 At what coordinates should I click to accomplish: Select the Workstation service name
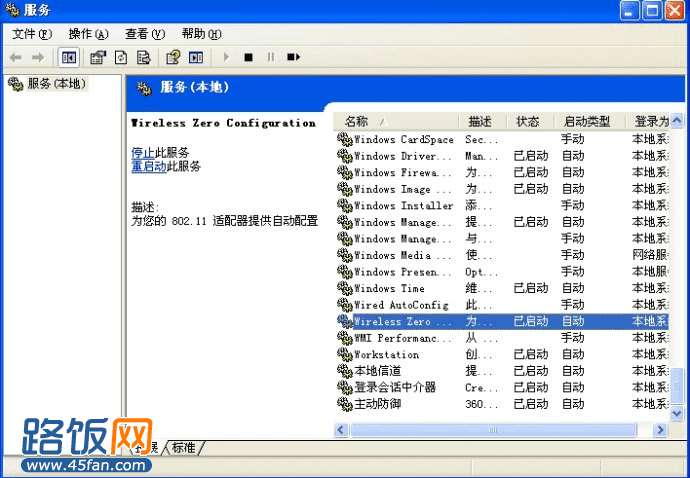(387, 354)
